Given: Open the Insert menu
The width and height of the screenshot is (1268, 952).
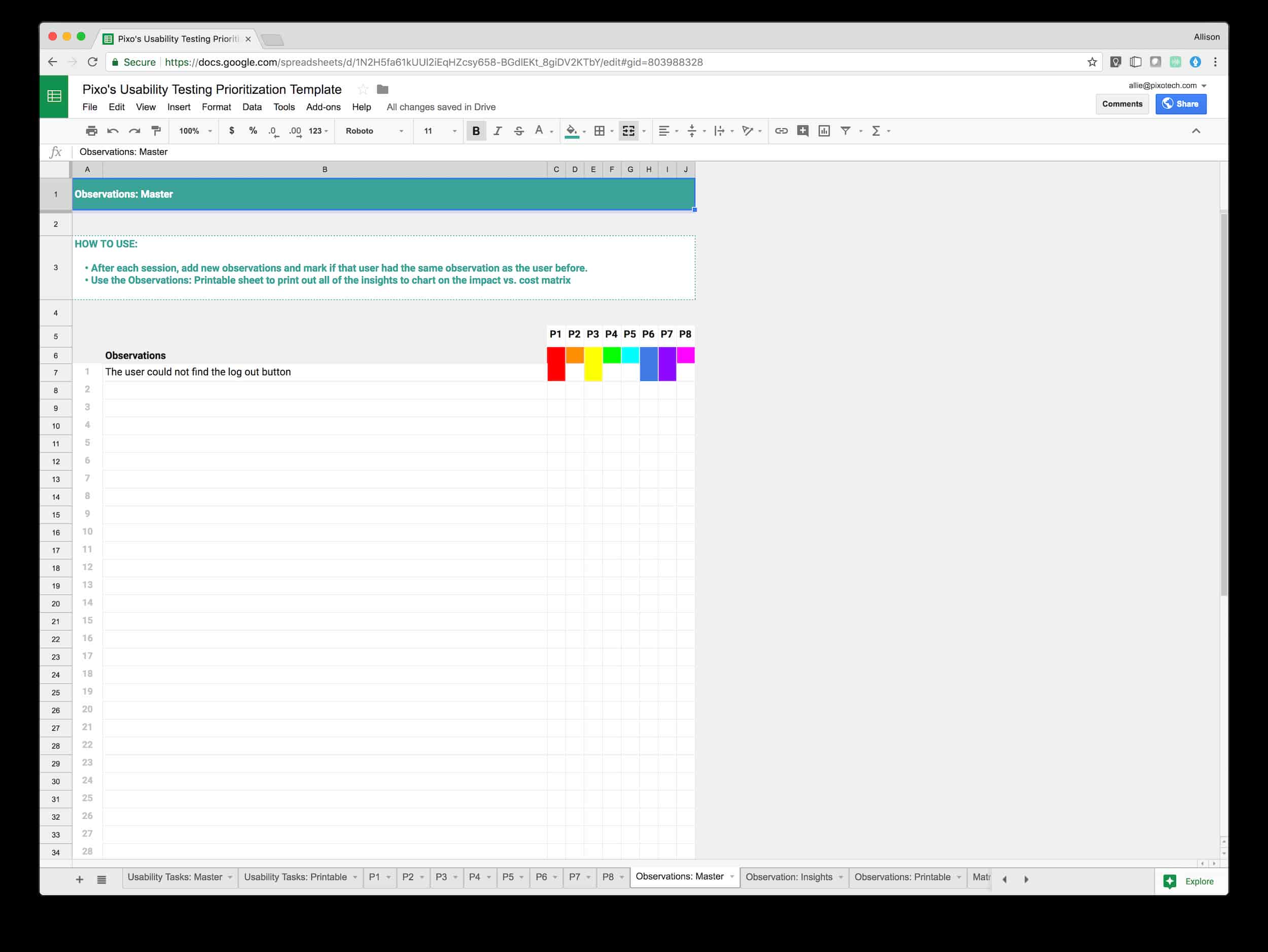Looking at the screenshot, I should tap(178, 107).
